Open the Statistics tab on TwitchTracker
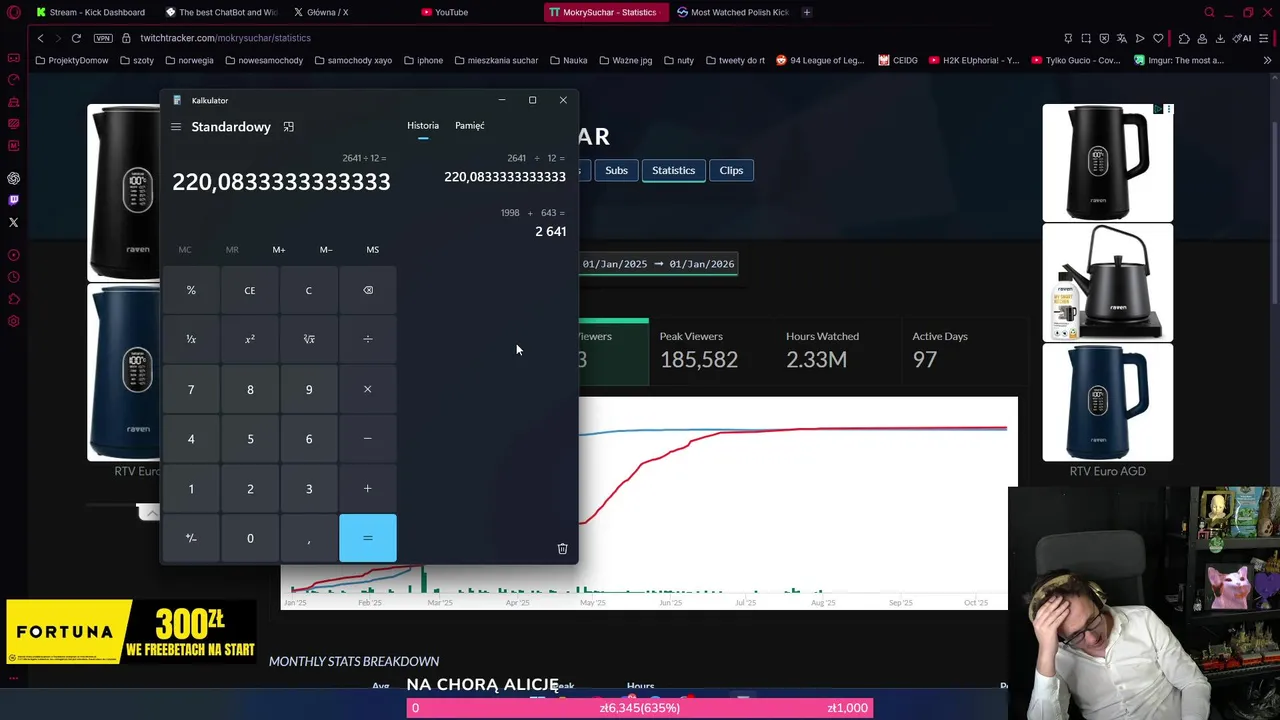Viewport: 1280px width, 720px height. click(x=674, y=170)
